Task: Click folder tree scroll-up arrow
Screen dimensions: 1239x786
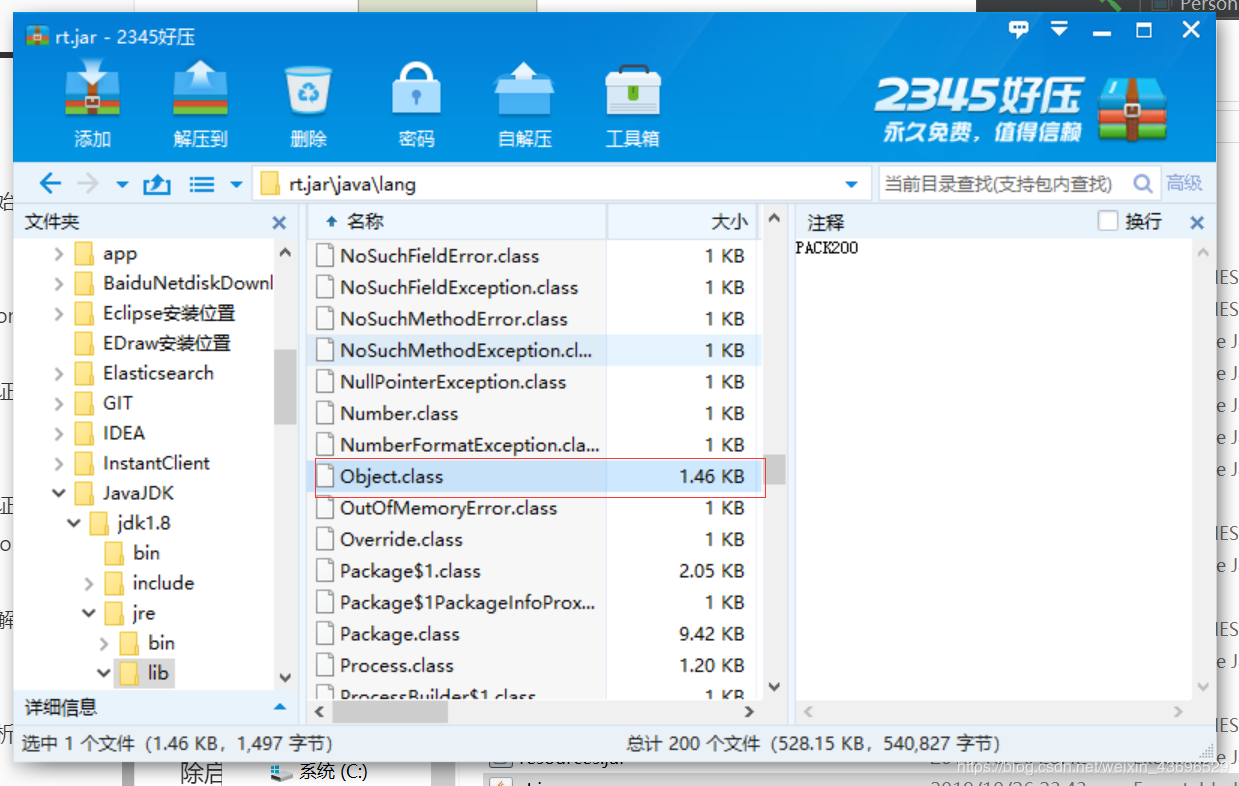Action: [x=285, y=253]
